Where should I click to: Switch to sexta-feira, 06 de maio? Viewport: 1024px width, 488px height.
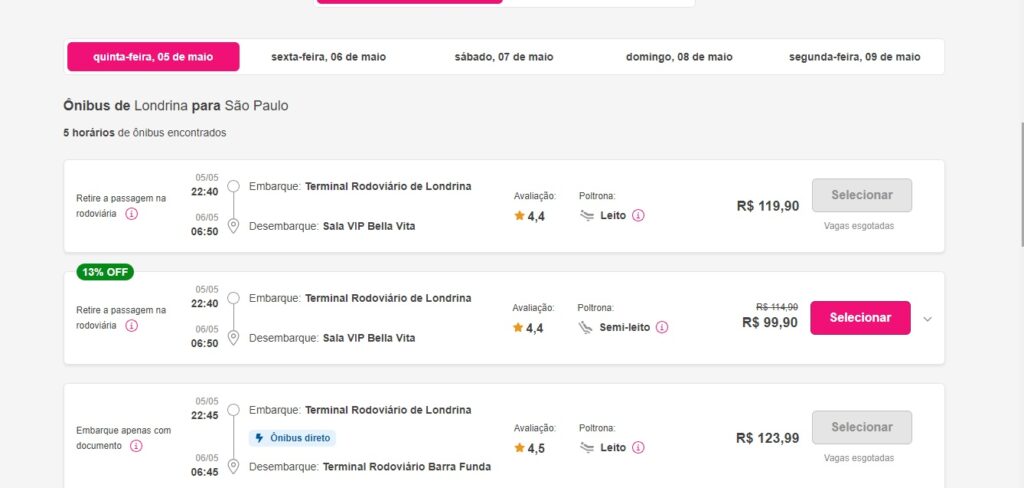point(328,57)
